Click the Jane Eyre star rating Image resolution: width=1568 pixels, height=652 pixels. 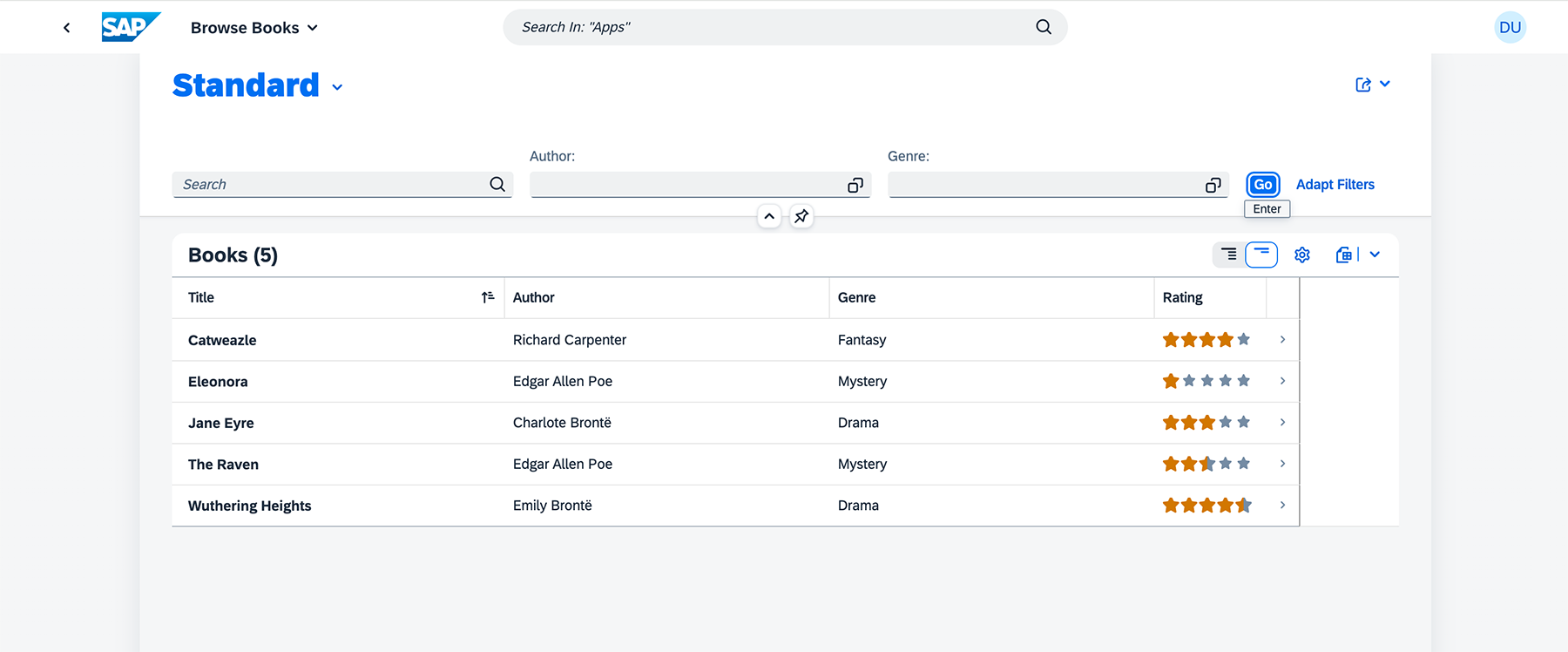(1206, 423)
